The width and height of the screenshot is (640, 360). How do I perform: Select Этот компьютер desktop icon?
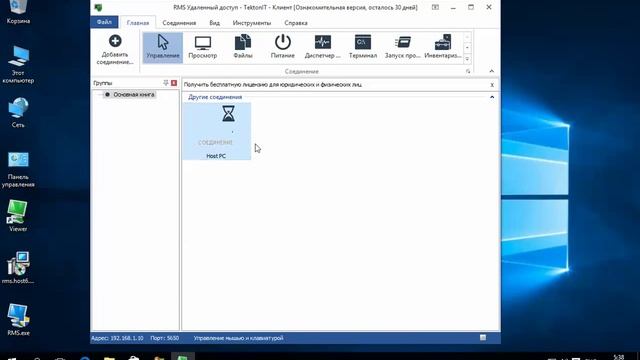[18, 64]
